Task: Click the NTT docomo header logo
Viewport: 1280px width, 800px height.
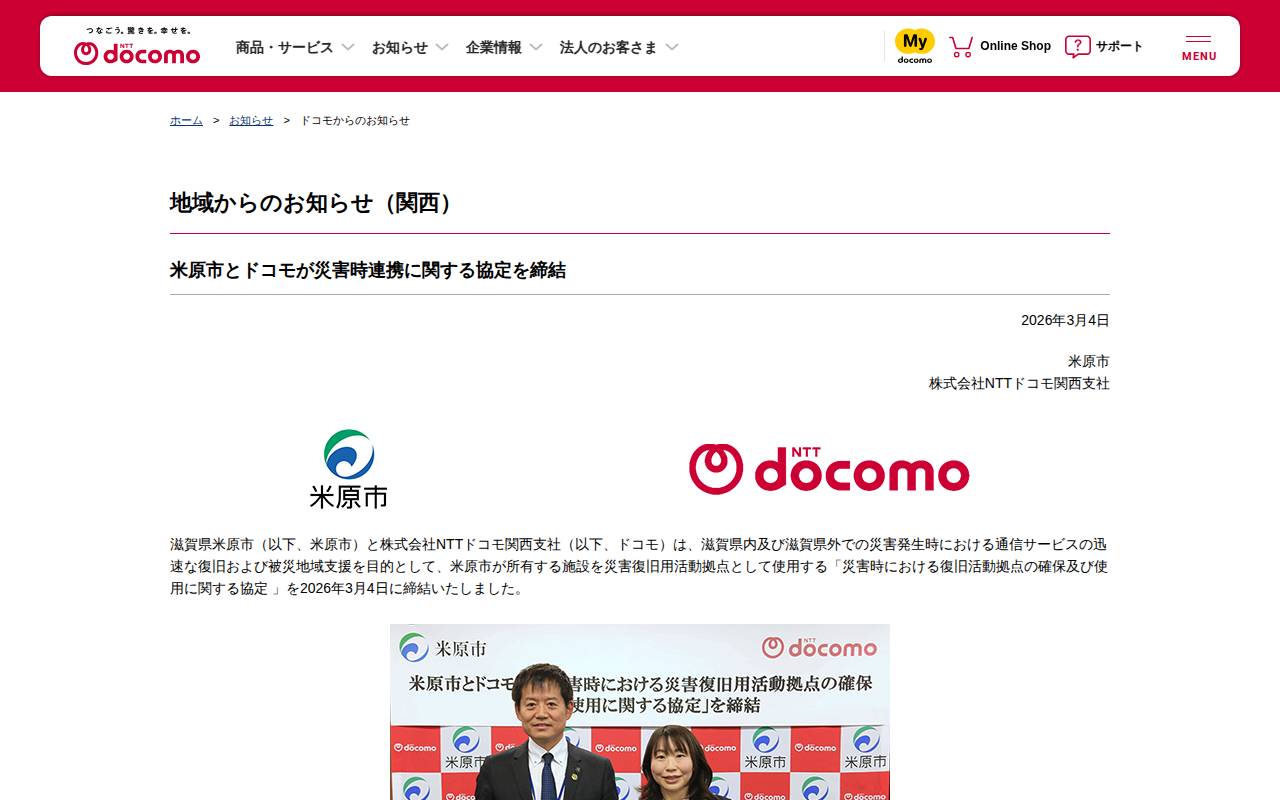Action: coord(137,47)
